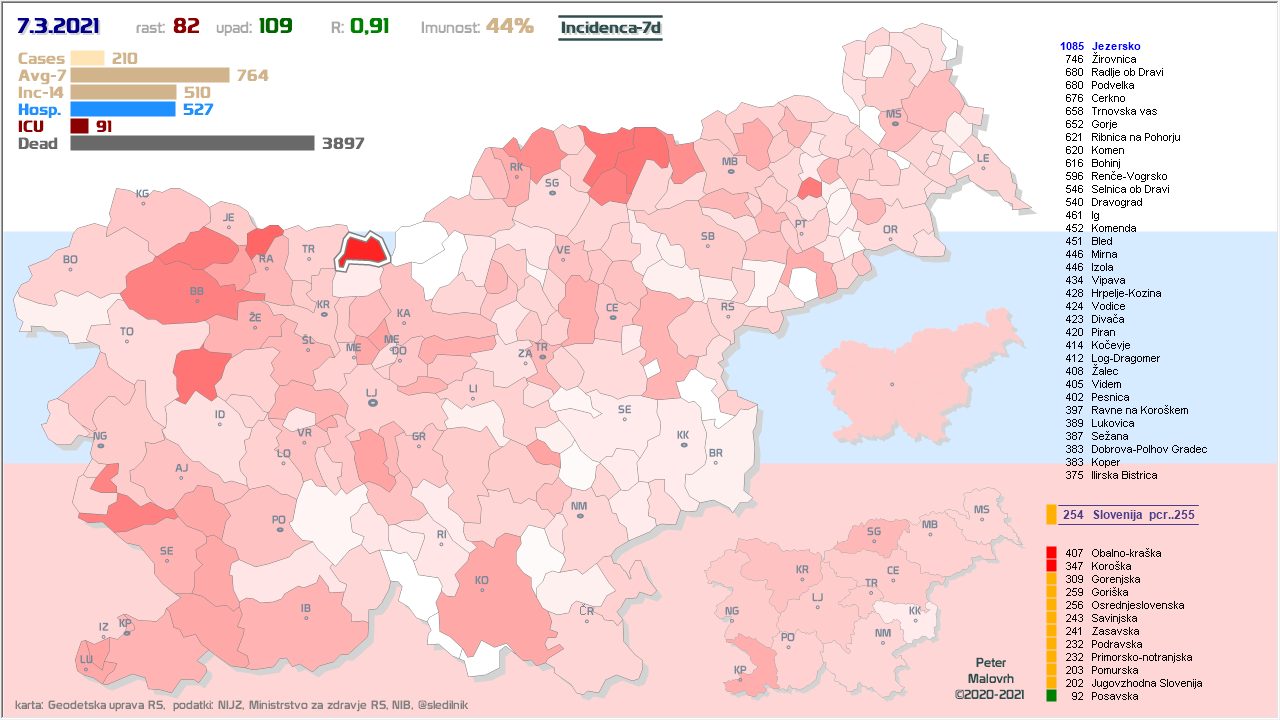Click the blue Hosp. bar
The width and height of the screenshot is (1280, 720).
123,109
